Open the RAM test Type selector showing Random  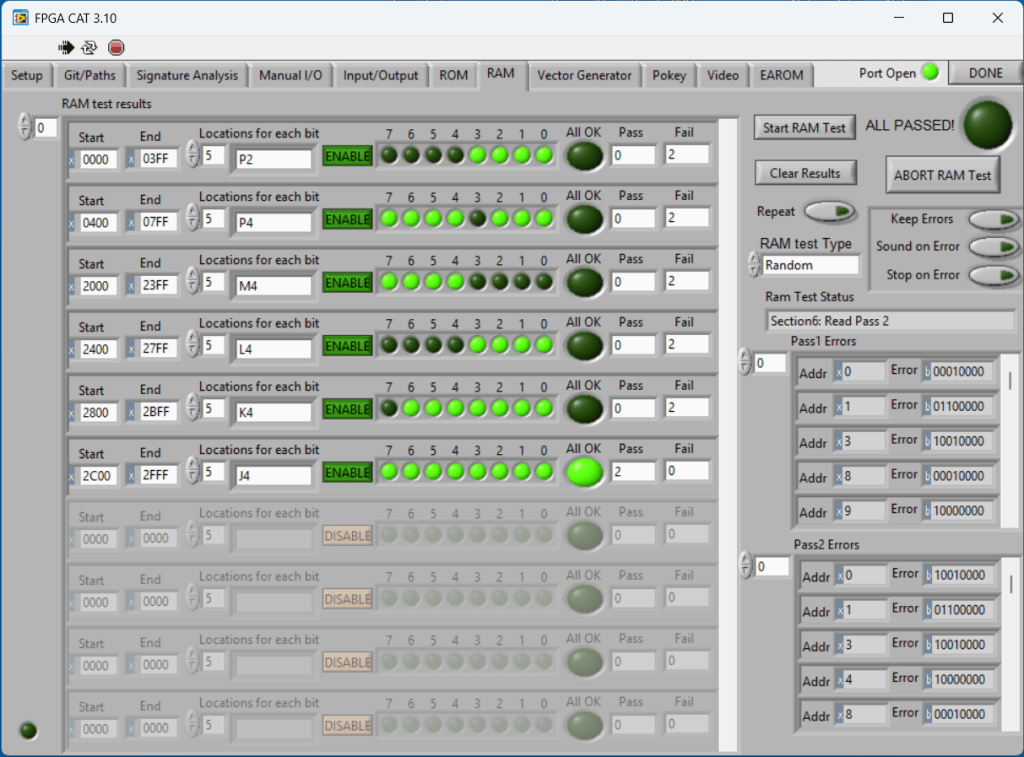[x=809, y=265]
